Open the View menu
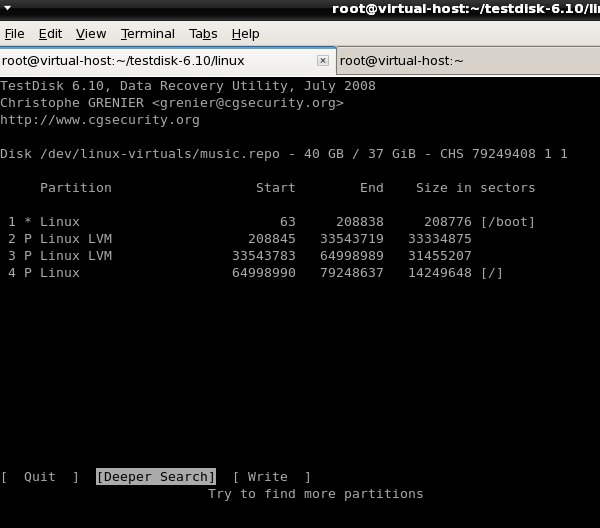The image size is (600, 528). tap(91, 34)
